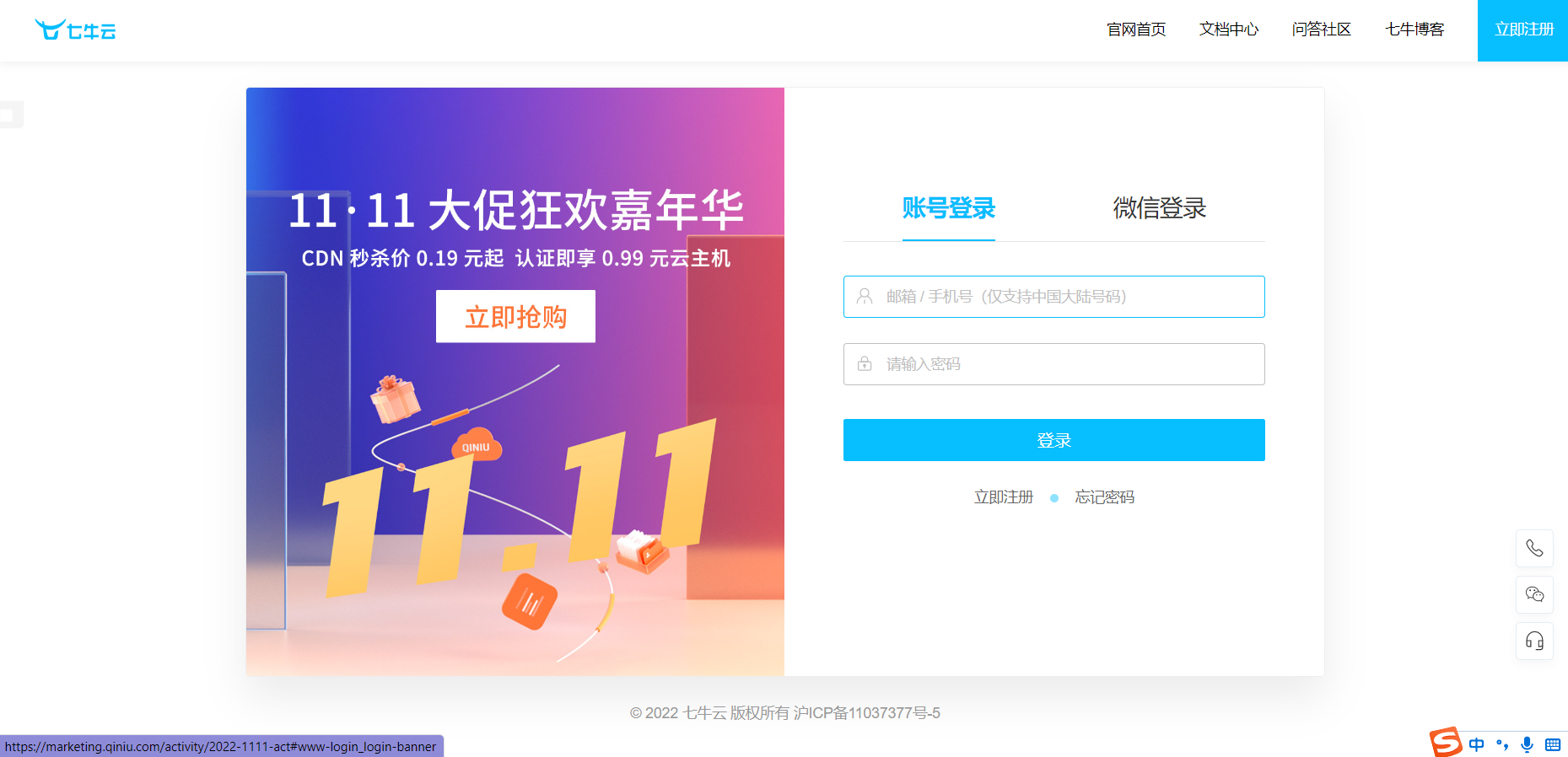
Task: Click the 忘记密码 link
Action: (x=1105, y=497)
